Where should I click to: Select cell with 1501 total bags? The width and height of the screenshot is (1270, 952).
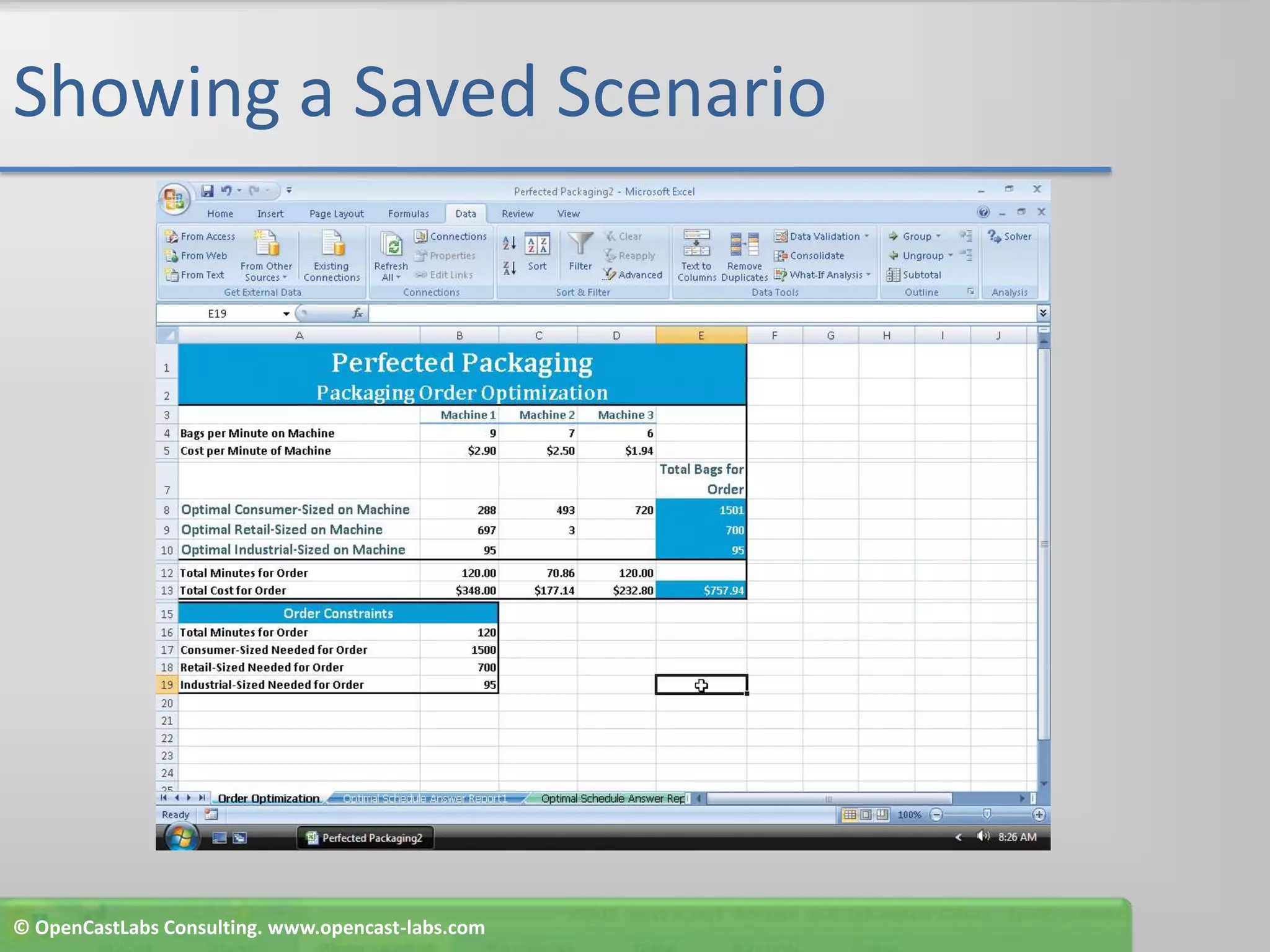tap(701, 509)
